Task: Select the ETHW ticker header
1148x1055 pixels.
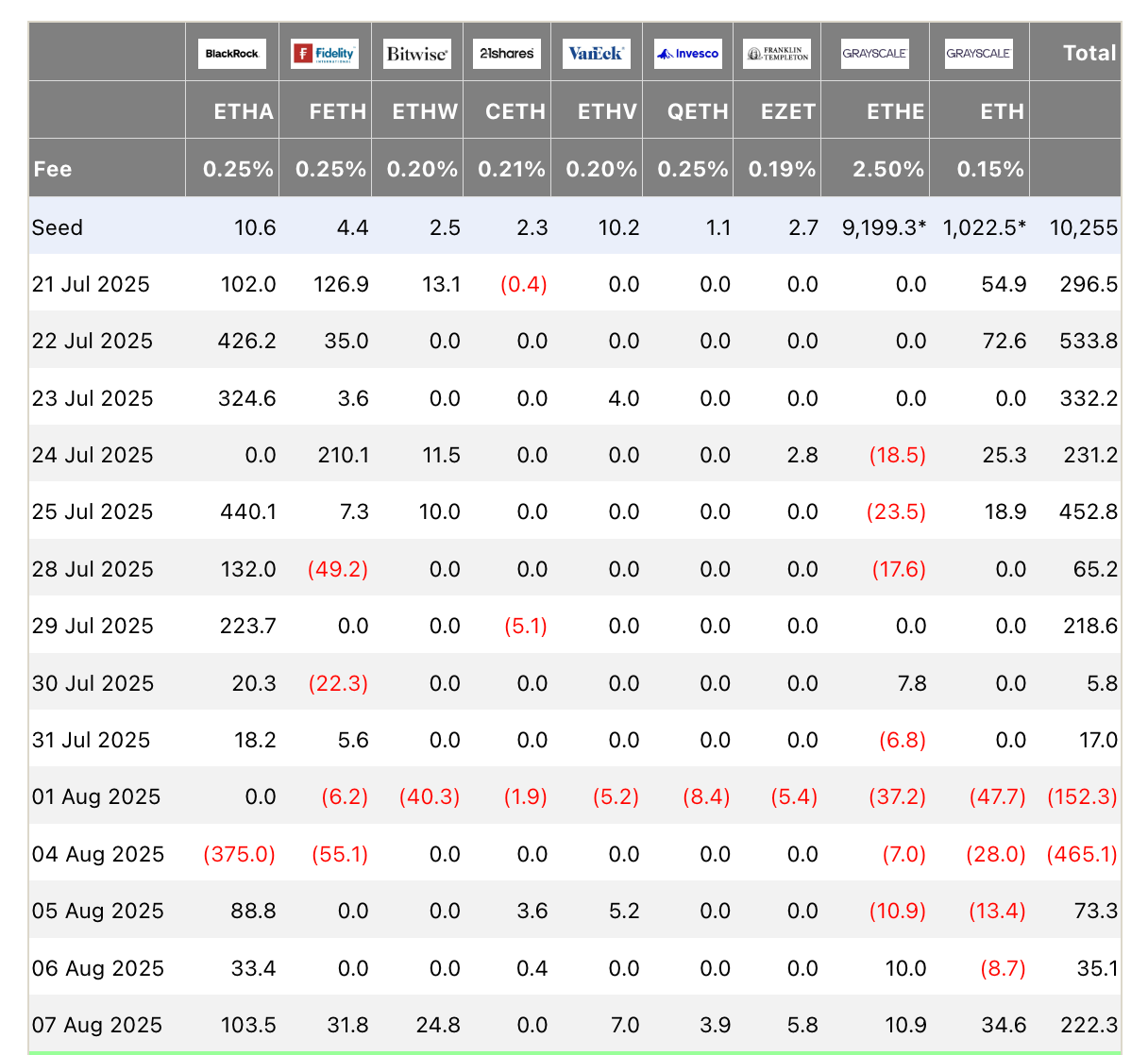Action: (x=425, y=111)
